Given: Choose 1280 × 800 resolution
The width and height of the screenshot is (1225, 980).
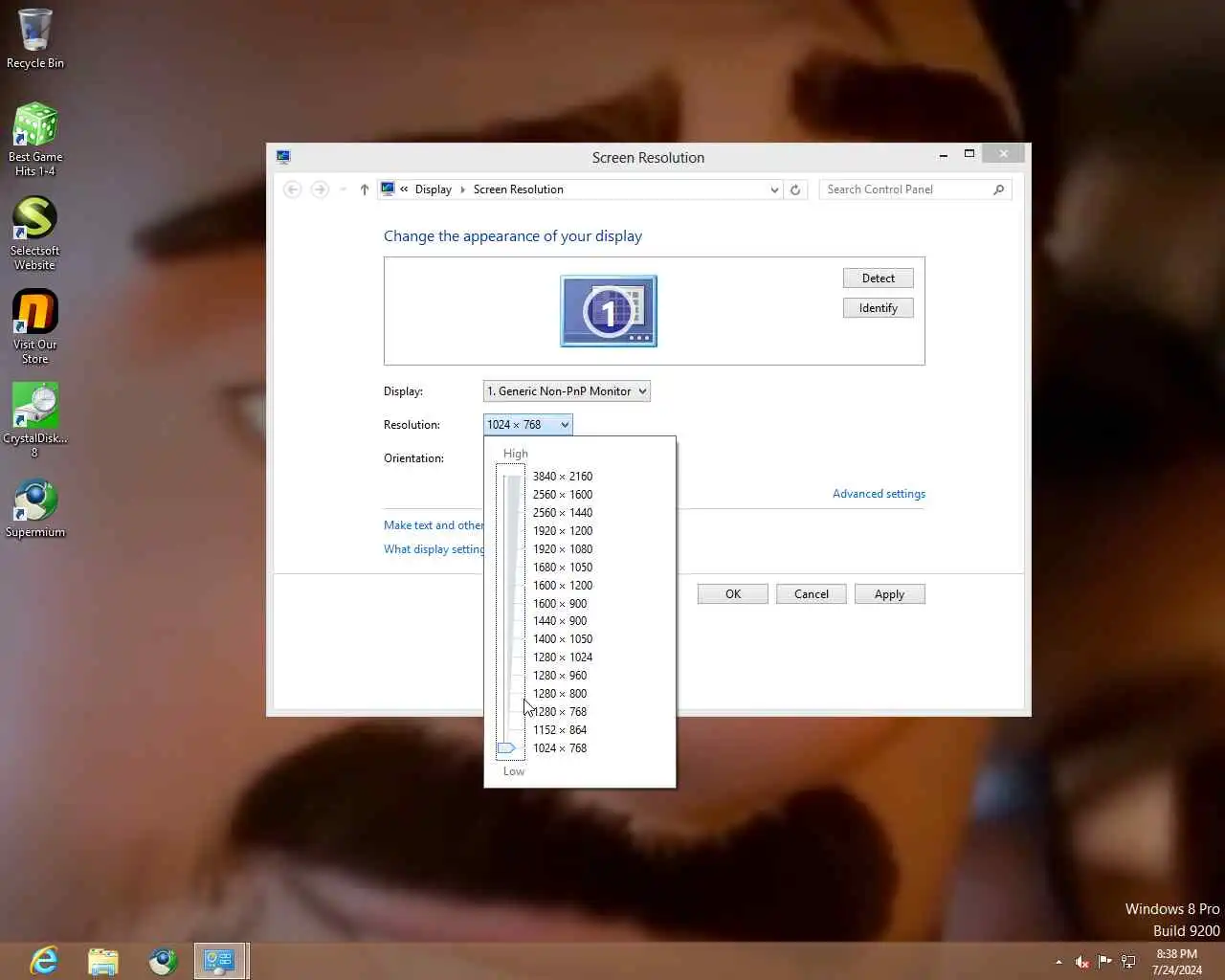Looking at the screenshot, I should coord(560,694).
